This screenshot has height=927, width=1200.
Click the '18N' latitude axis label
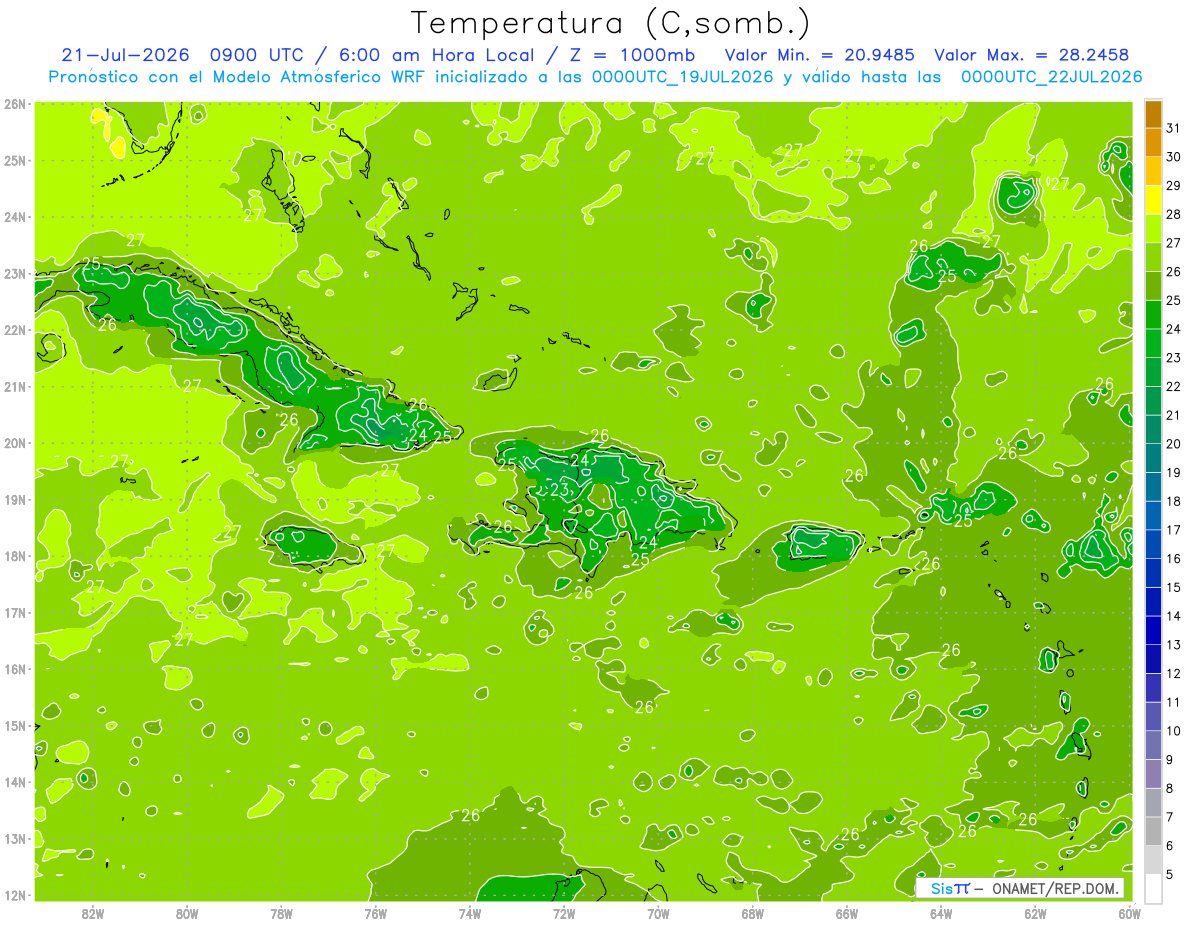coord(15,556)
